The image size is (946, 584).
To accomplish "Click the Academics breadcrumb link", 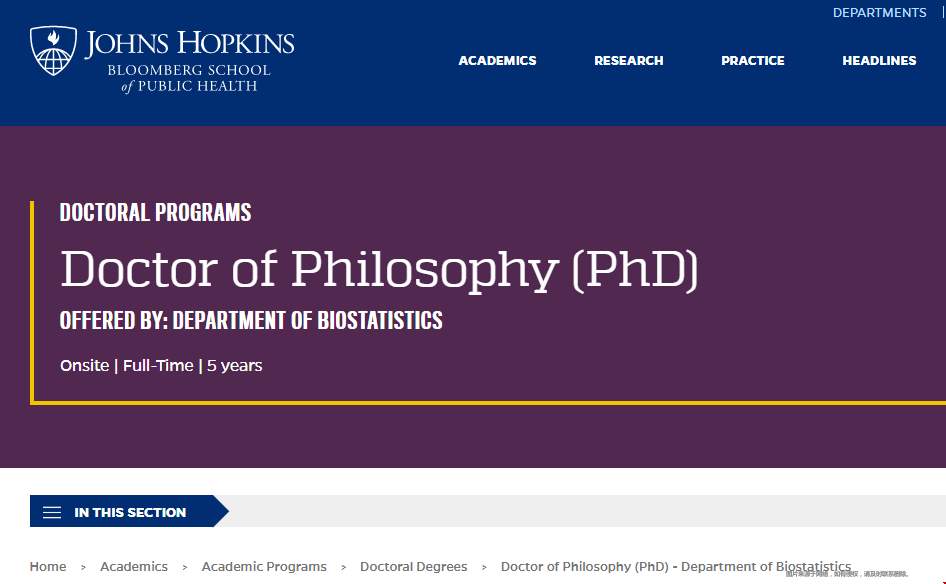I will click(134, 567).
